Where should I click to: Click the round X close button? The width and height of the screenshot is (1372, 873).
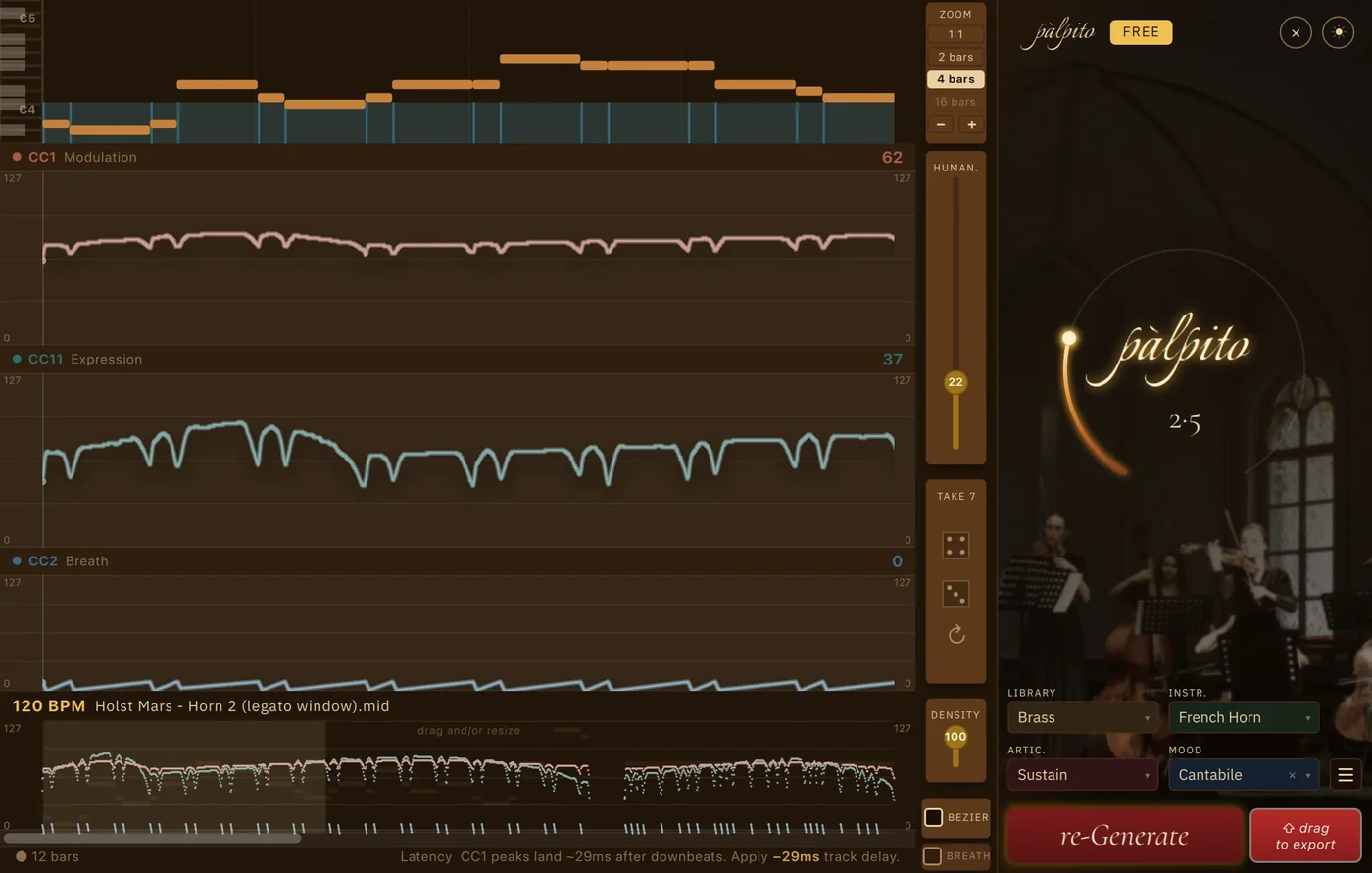tap(1296, 32)
